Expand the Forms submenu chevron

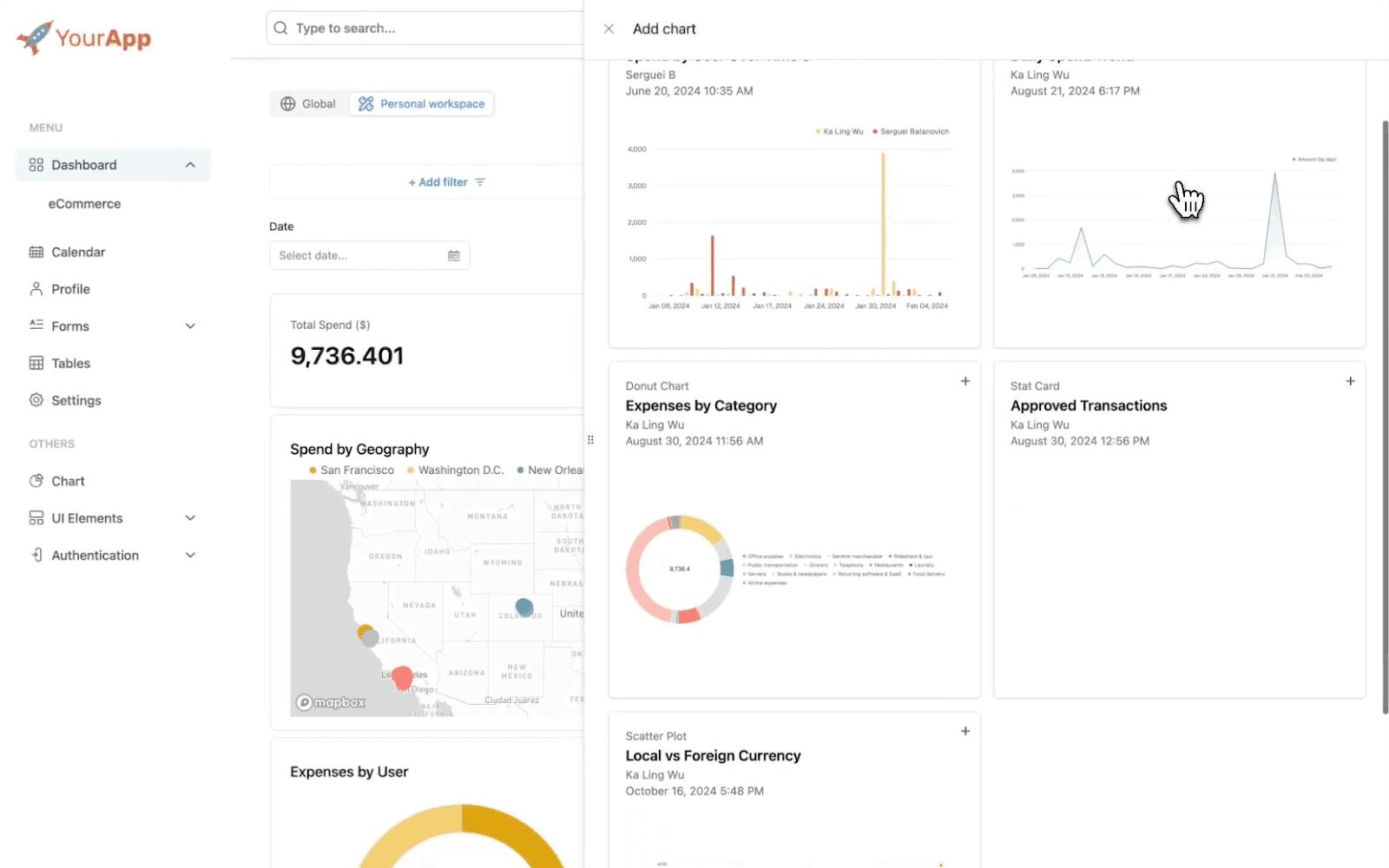[x=190, y=325]
